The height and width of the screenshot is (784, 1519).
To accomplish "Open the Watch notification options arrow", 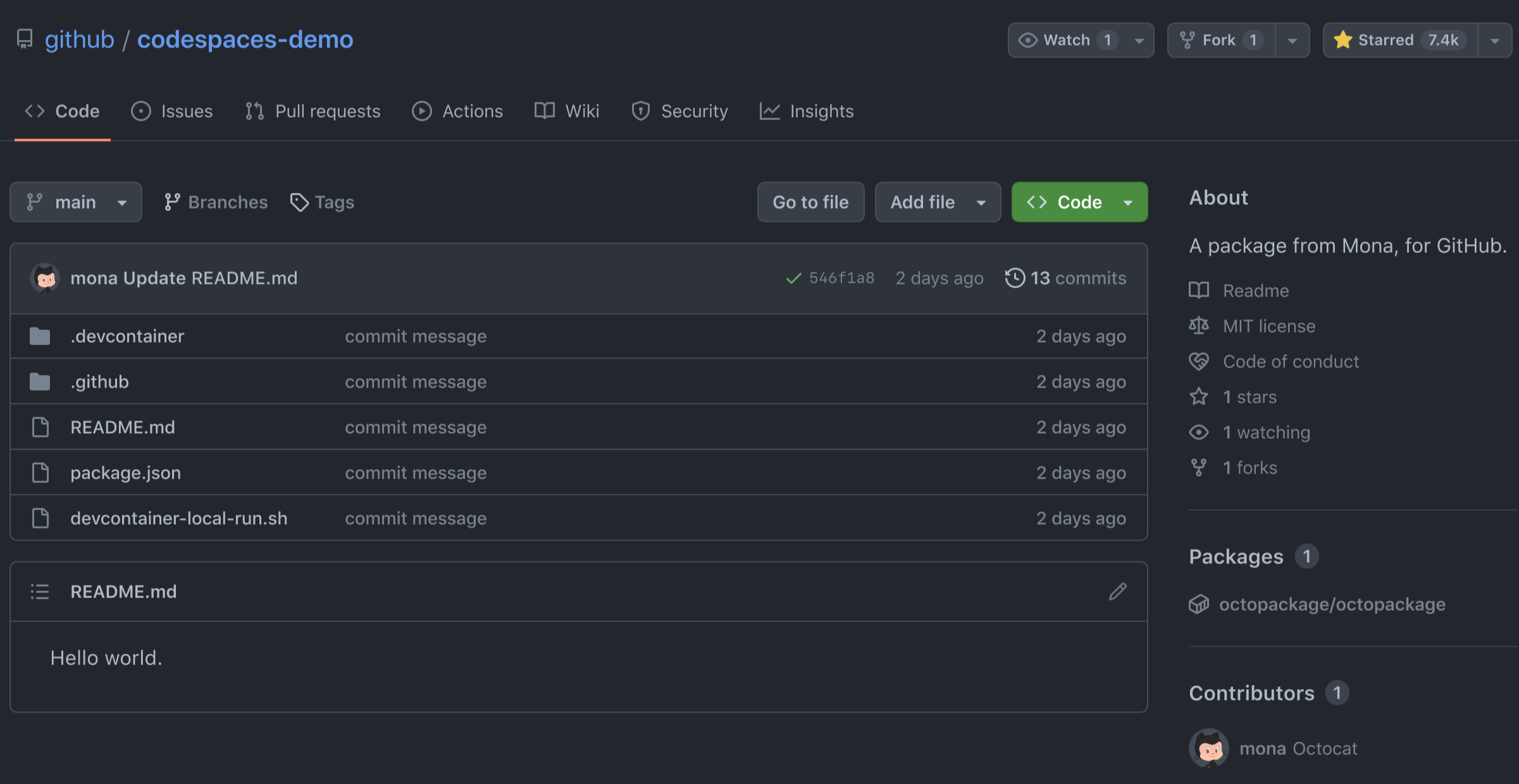I will point(1139,40).
